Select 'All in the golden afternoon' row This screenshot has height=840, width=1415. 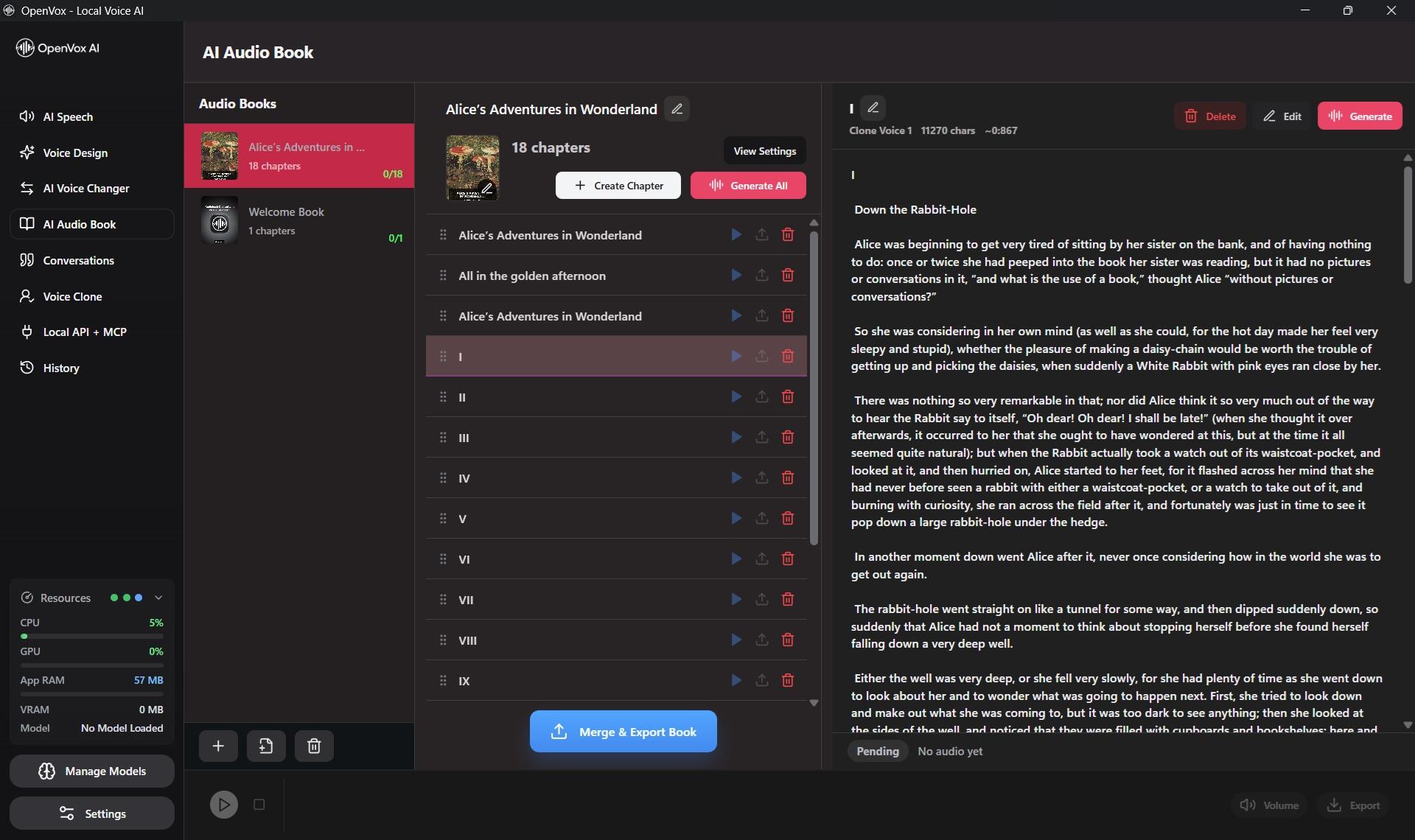616,275
